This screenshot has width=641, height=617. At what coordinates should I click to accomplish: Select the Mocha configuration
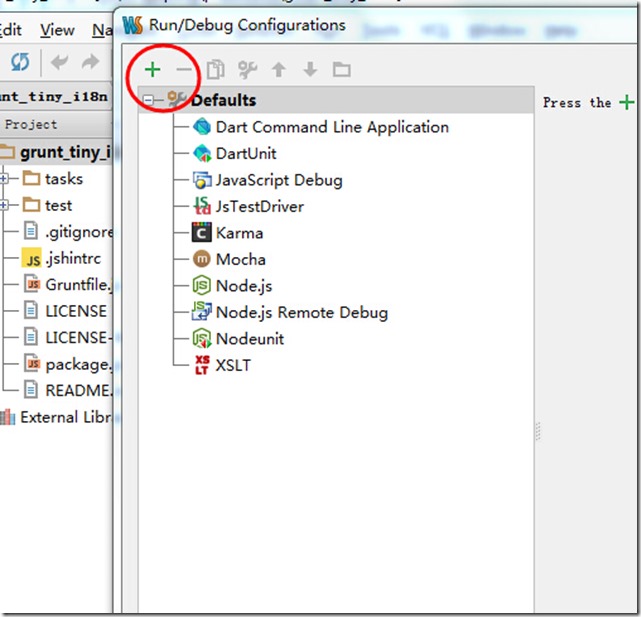tap(240, 260)
